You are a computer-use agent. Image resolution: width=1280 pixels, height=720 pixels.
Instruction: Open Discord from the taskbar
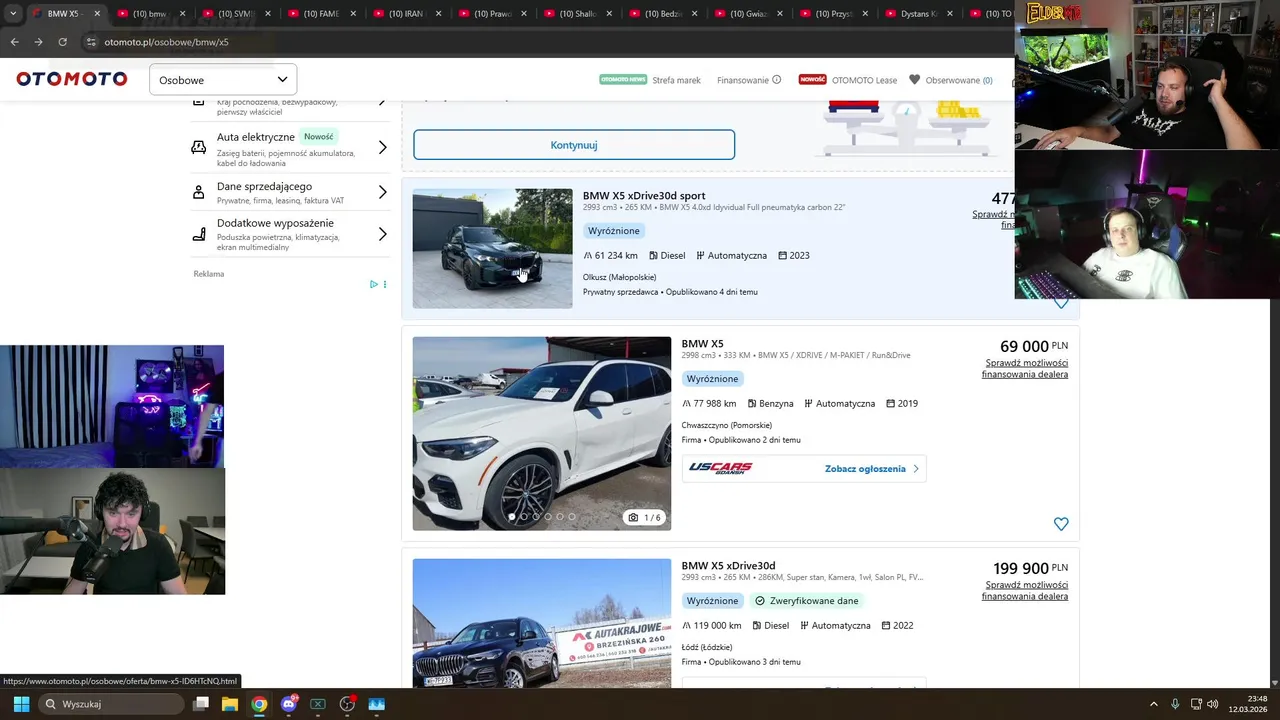[289, 704]
